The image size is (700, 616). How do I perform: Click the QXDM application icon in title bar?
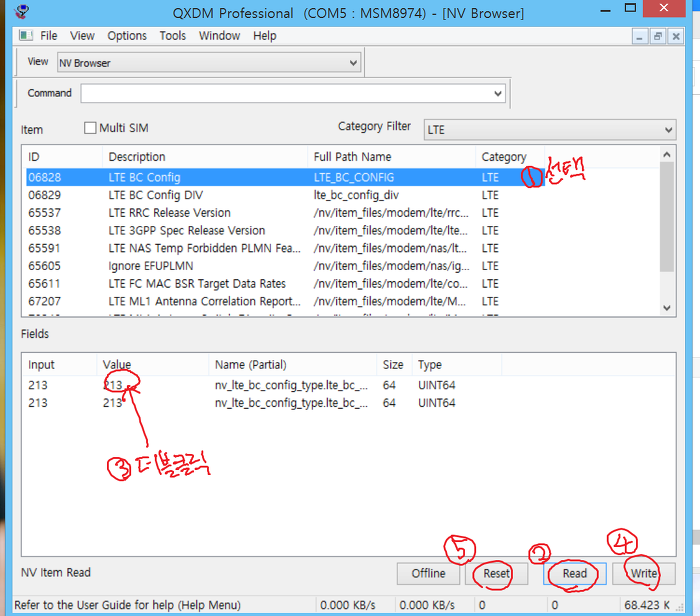21,11
